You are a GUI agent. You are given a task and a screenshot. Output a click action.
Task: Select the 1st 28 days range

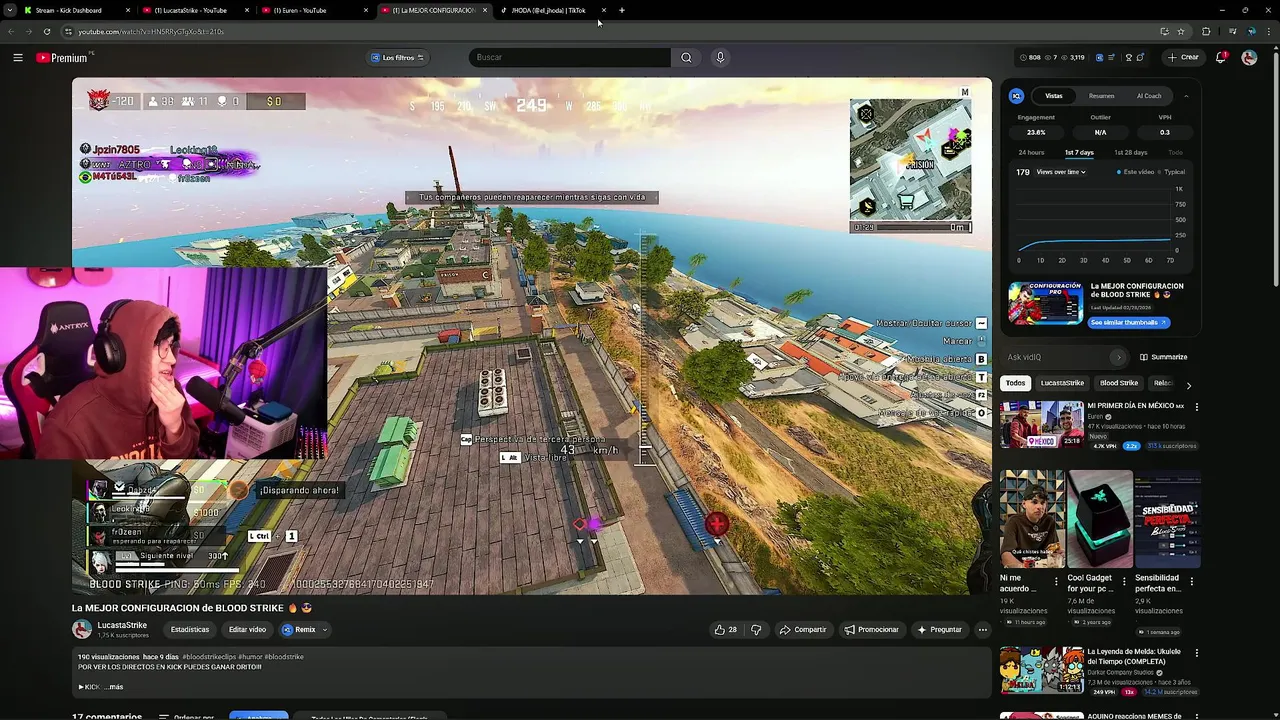coord(1131,152)
